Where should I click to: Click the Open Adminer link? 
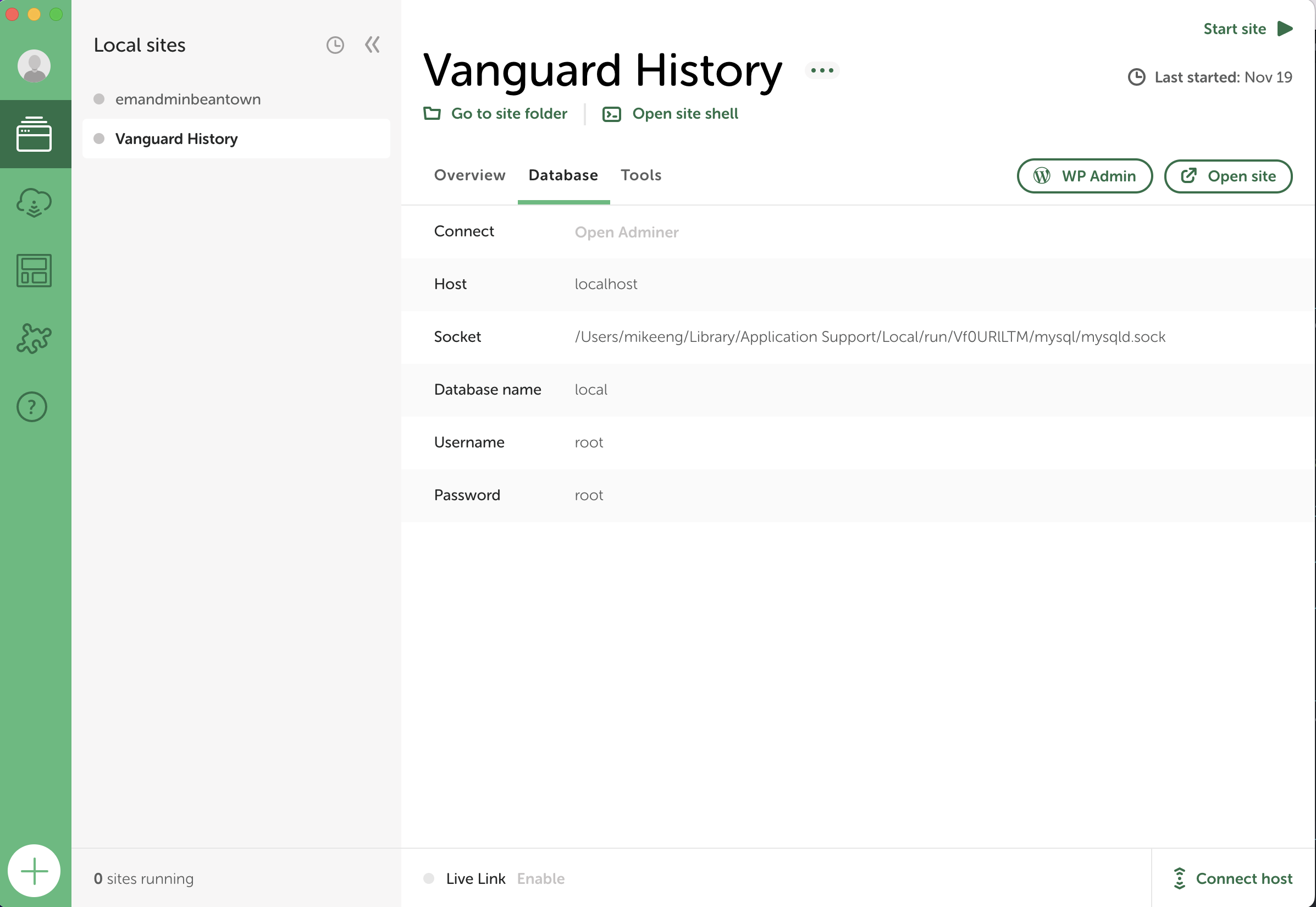(x=627, y=233)
